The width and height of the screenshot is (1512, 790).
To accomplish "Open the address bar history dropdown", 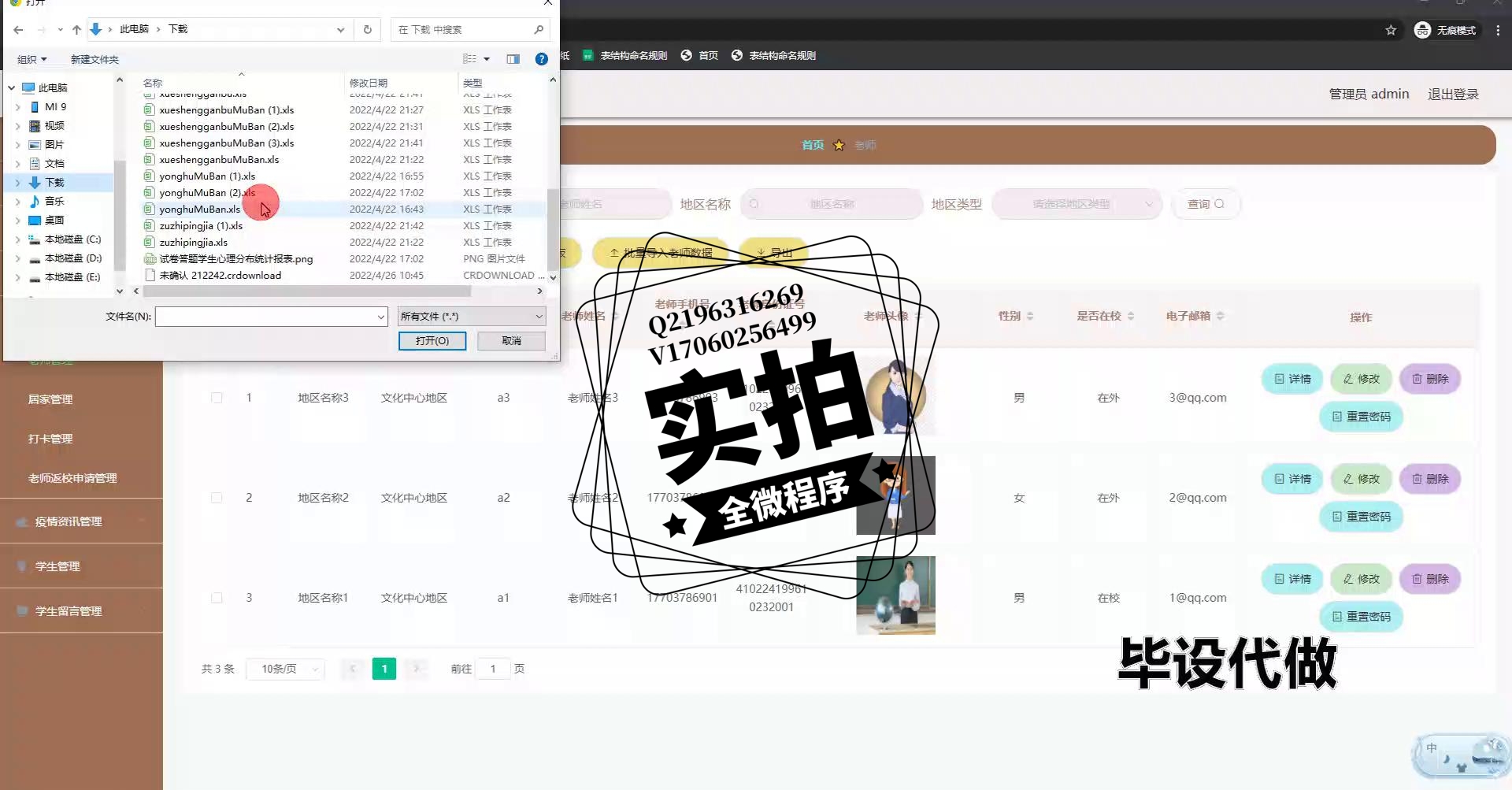I will (340, 30).
